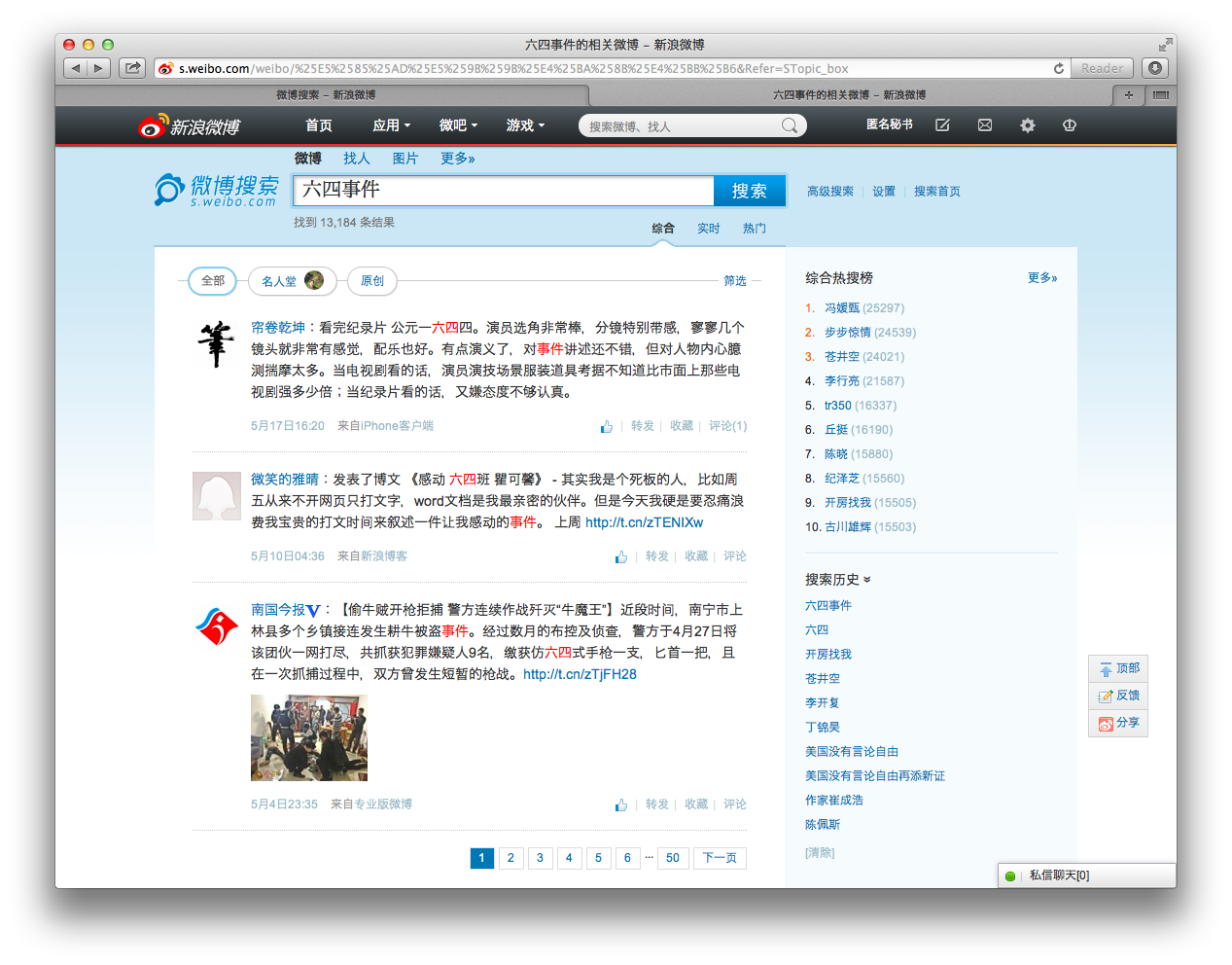Open Safari downloads button
This screenshot has width=1232, height=965.
pyautogui.click(x=1154, y=68)
